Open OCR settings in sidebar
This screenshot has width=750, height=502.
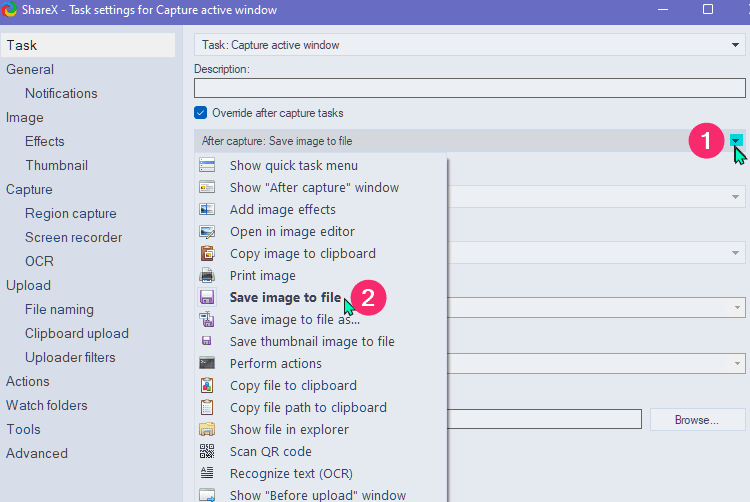(39, 261)
